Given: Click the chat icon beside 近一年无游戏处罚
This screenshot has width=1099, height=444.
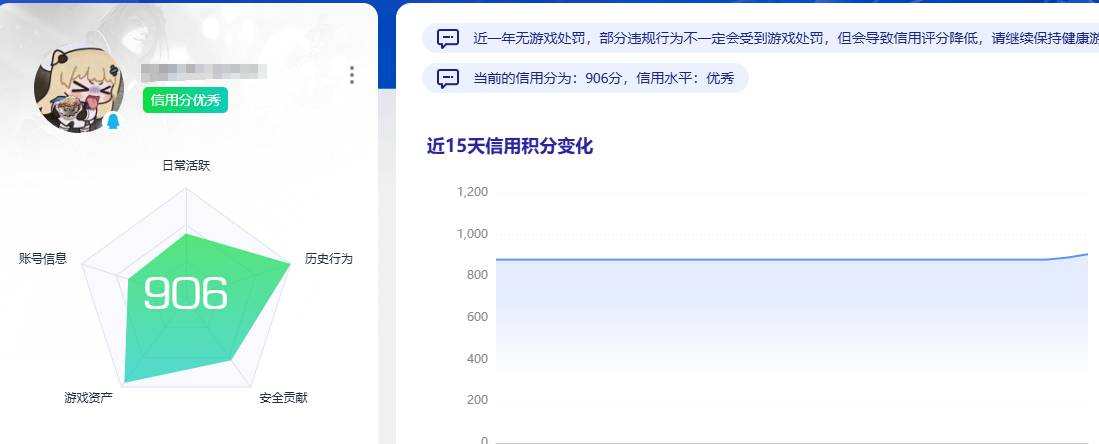Looking at the screenshot, I should pos(448,39).
